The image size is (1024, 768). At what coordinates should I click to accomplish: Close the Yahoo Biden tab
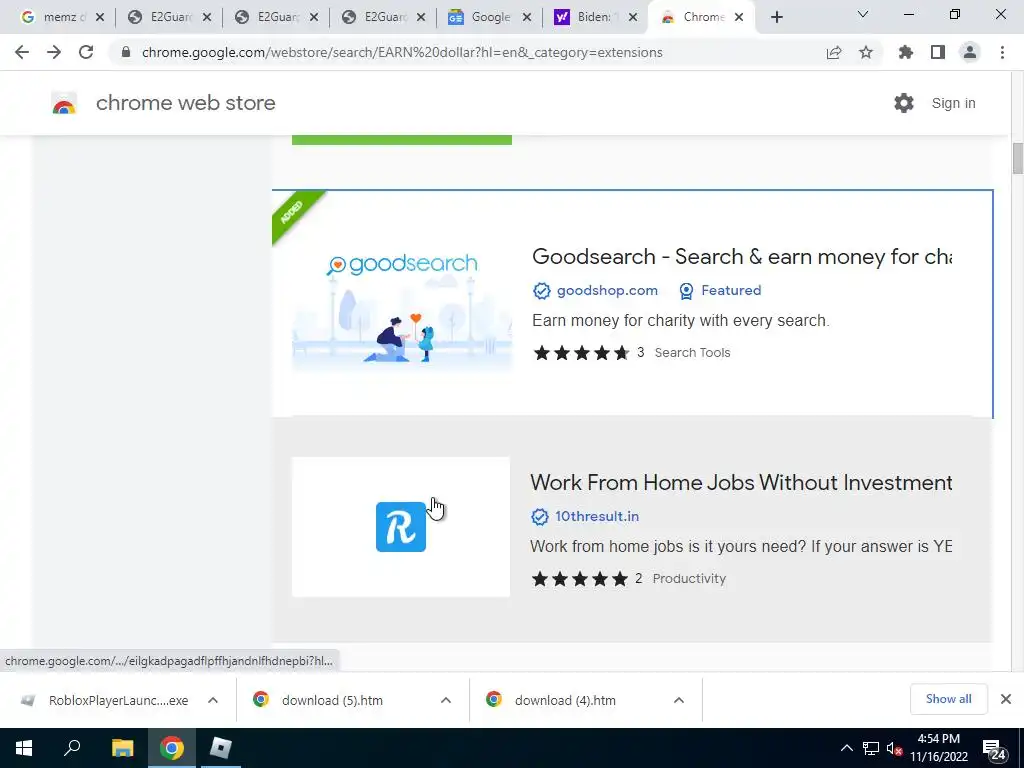coord(633,18)
